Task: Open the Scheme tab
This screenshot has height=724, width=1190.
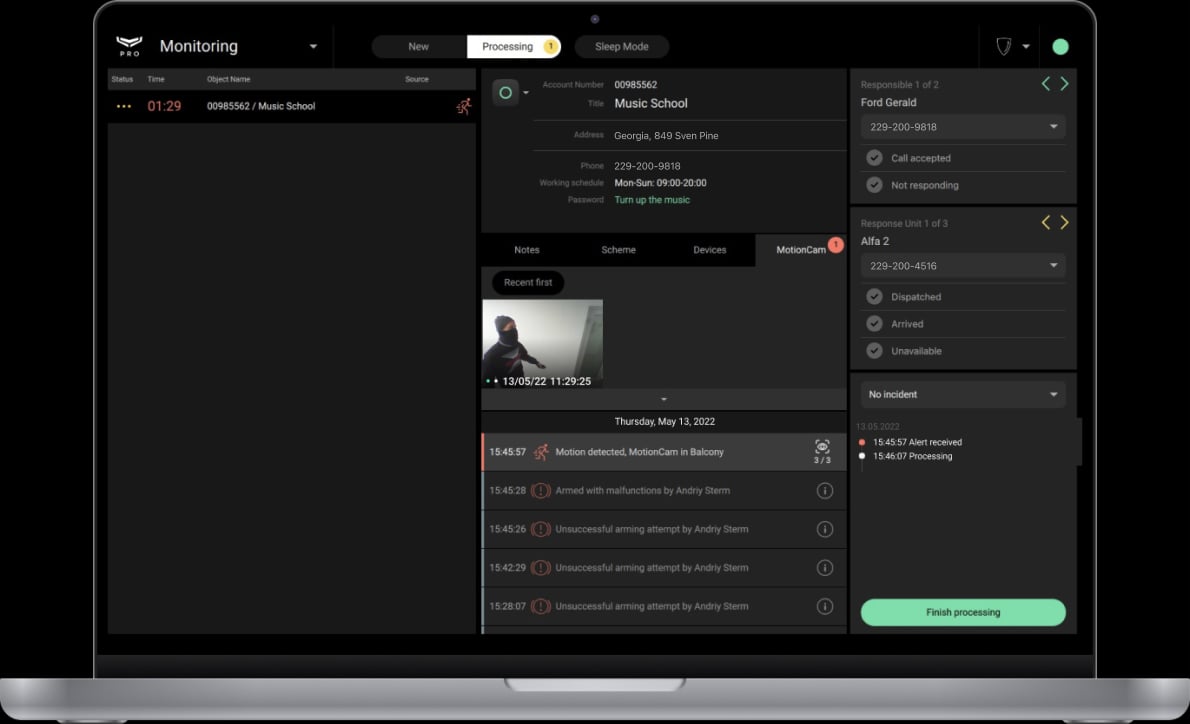Action: (618, 250)
